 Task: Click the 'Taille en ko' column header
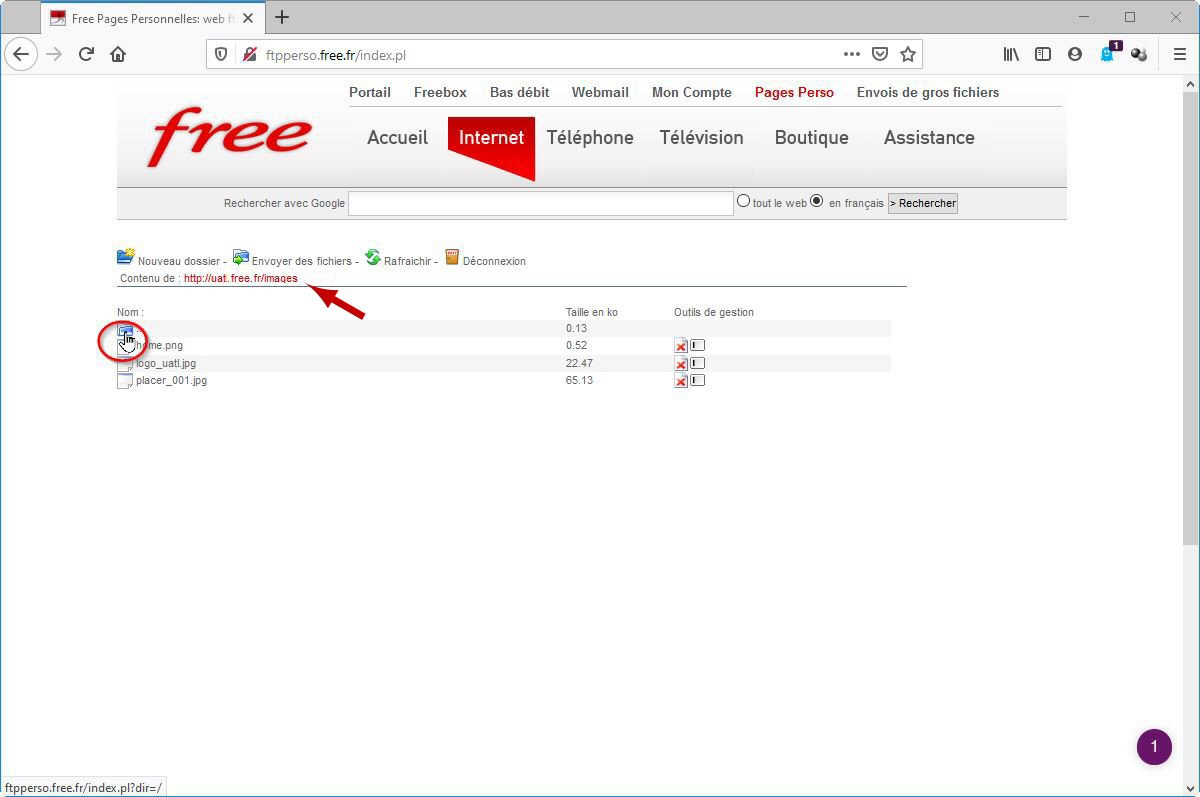coord(592,312)
